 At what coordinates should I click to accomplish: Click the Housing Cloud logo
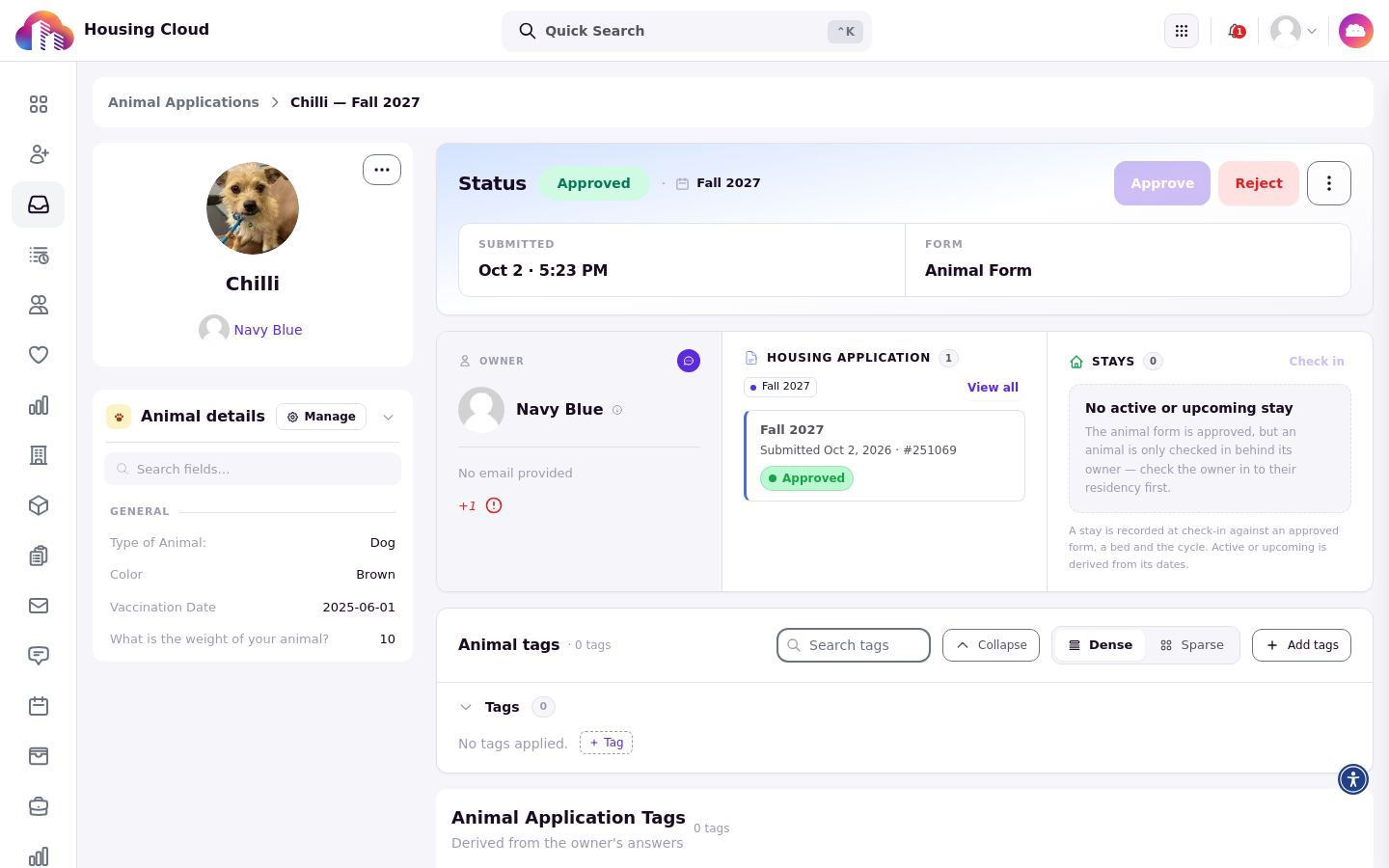[x=44, y=31]
